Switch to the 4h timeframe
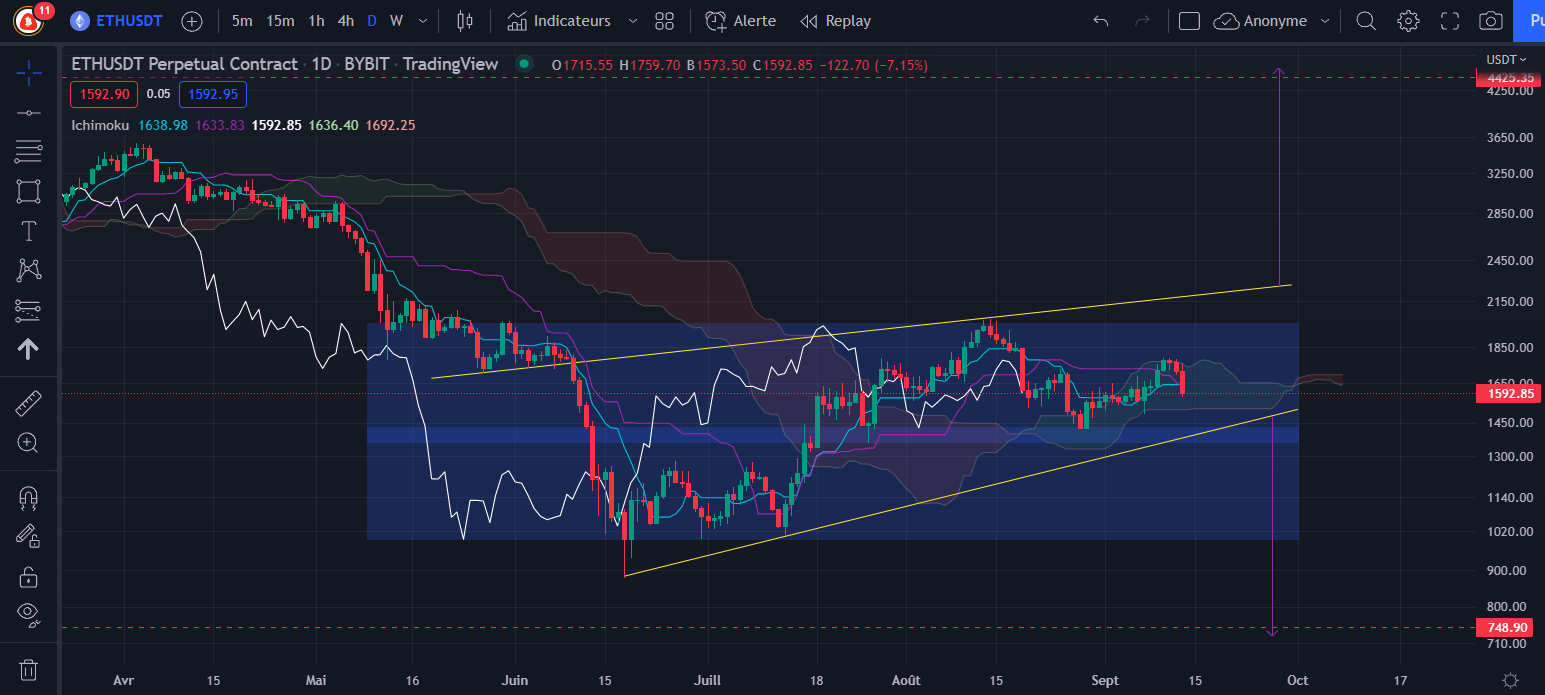This screenshot has width=1545, height=695. coord(345,21)
